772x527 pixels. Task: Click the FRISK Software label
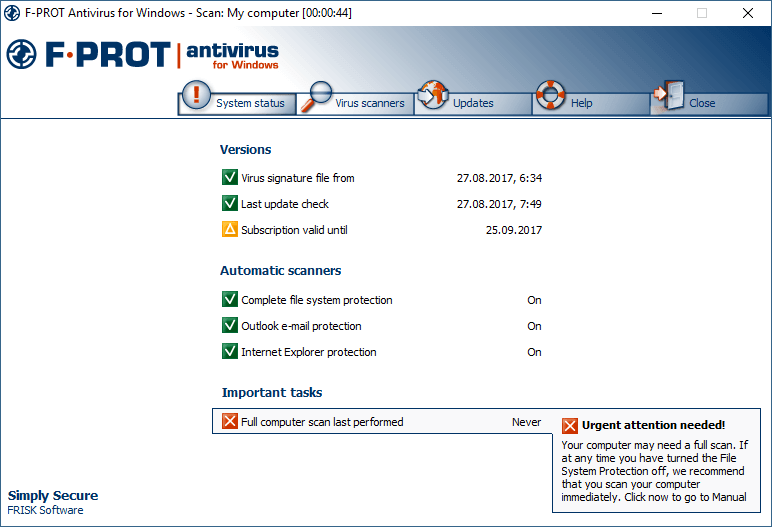pyautogui.click(x=45, y=510)
